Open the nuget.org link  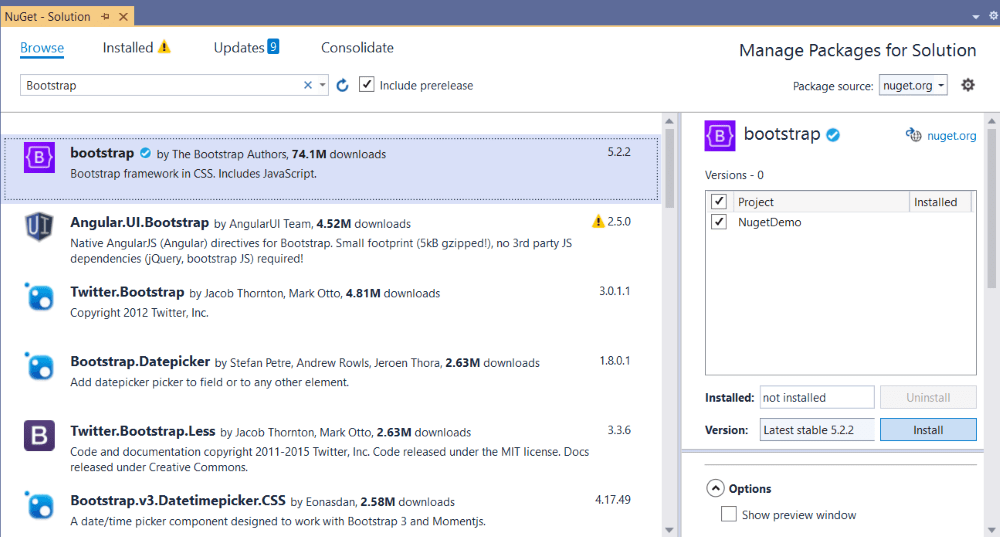pos(952,135)
